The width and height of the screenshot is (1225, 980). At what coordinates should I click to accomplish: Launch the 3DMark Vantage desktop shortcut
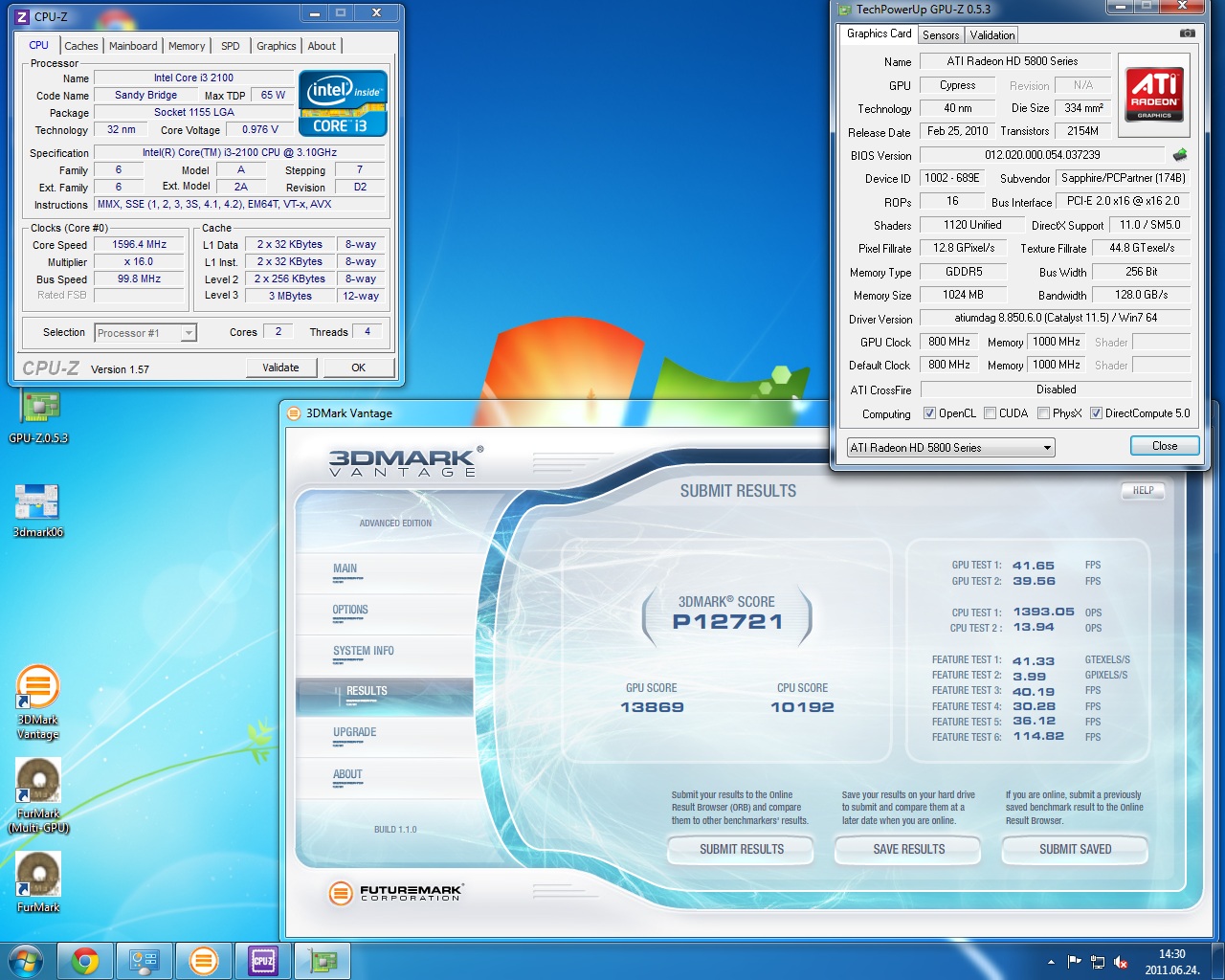[38, 702]
